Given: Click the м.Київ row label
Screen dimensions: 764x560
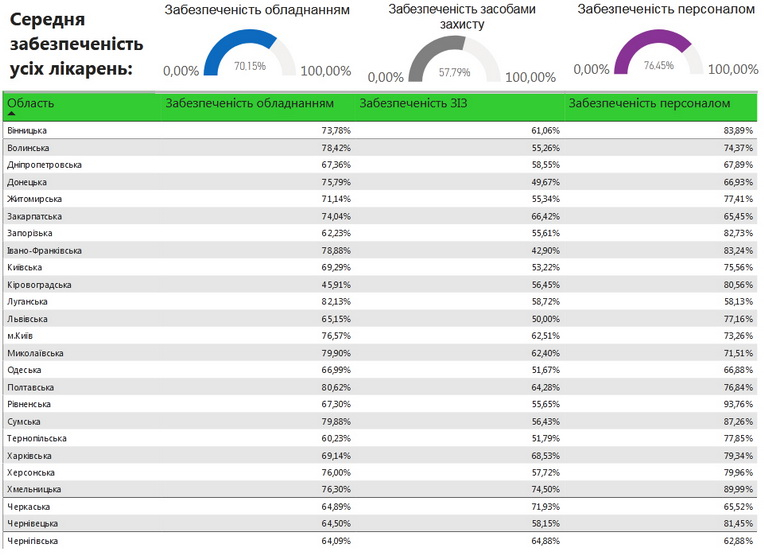Looking at the screenshot, I should [20, 336].
